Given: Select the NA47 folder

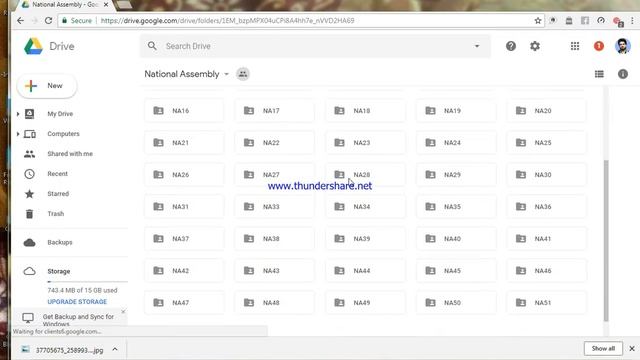Looking at the screenshot, I should pos(184,302).
